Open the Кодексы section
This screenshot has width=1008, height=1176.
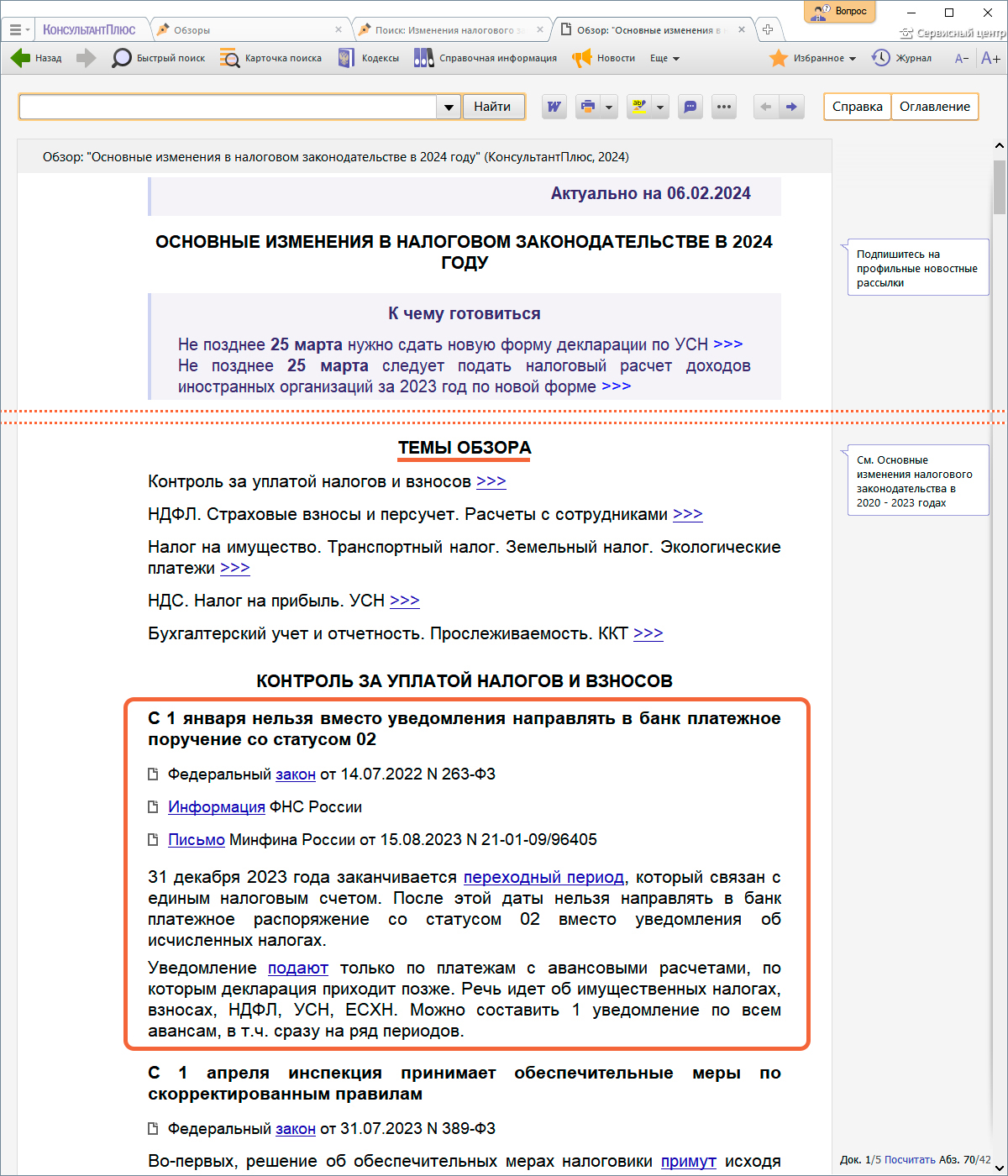[x=368, y=58]
